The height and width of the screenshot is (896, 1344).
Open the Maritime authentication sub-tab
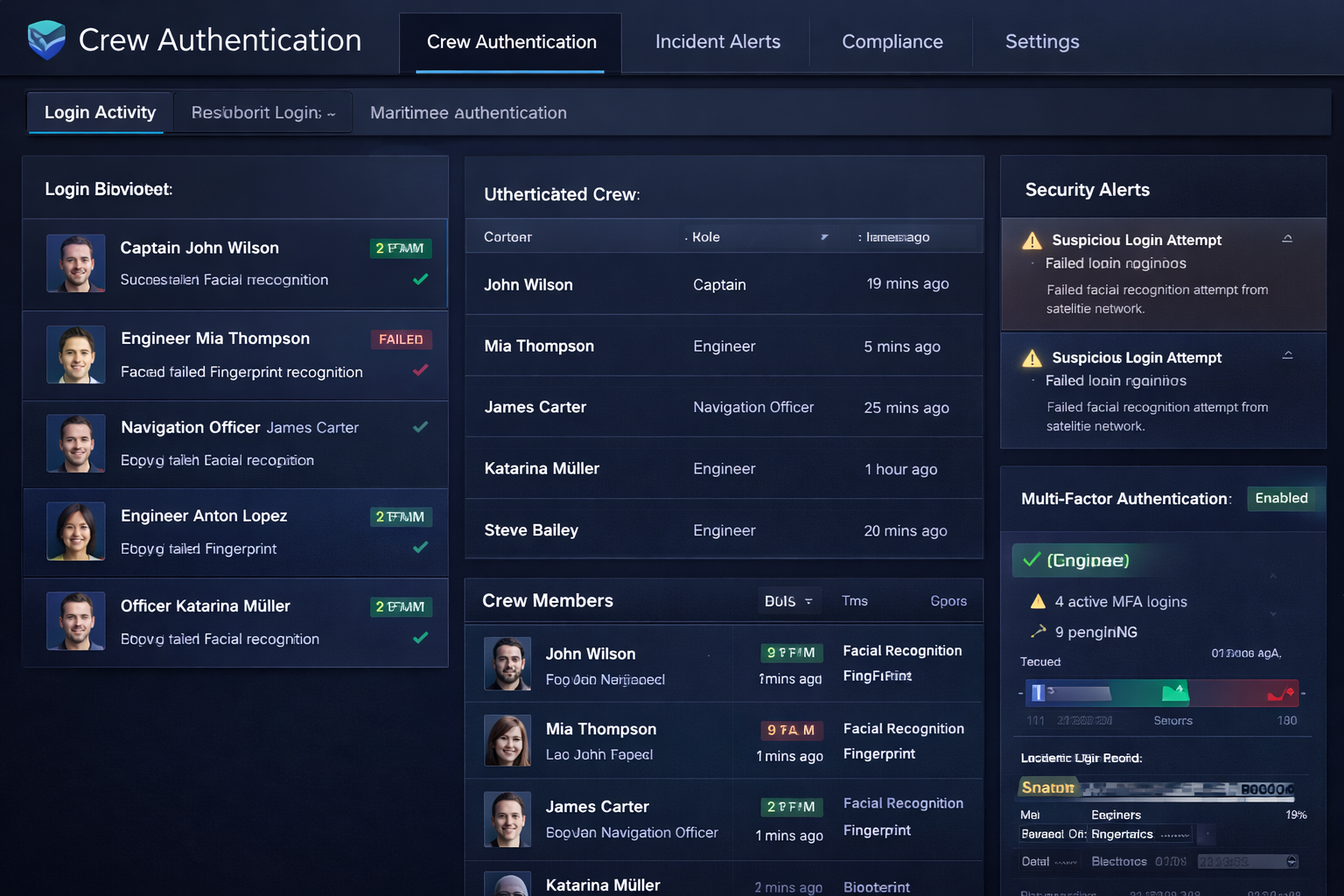pos(468,113)
